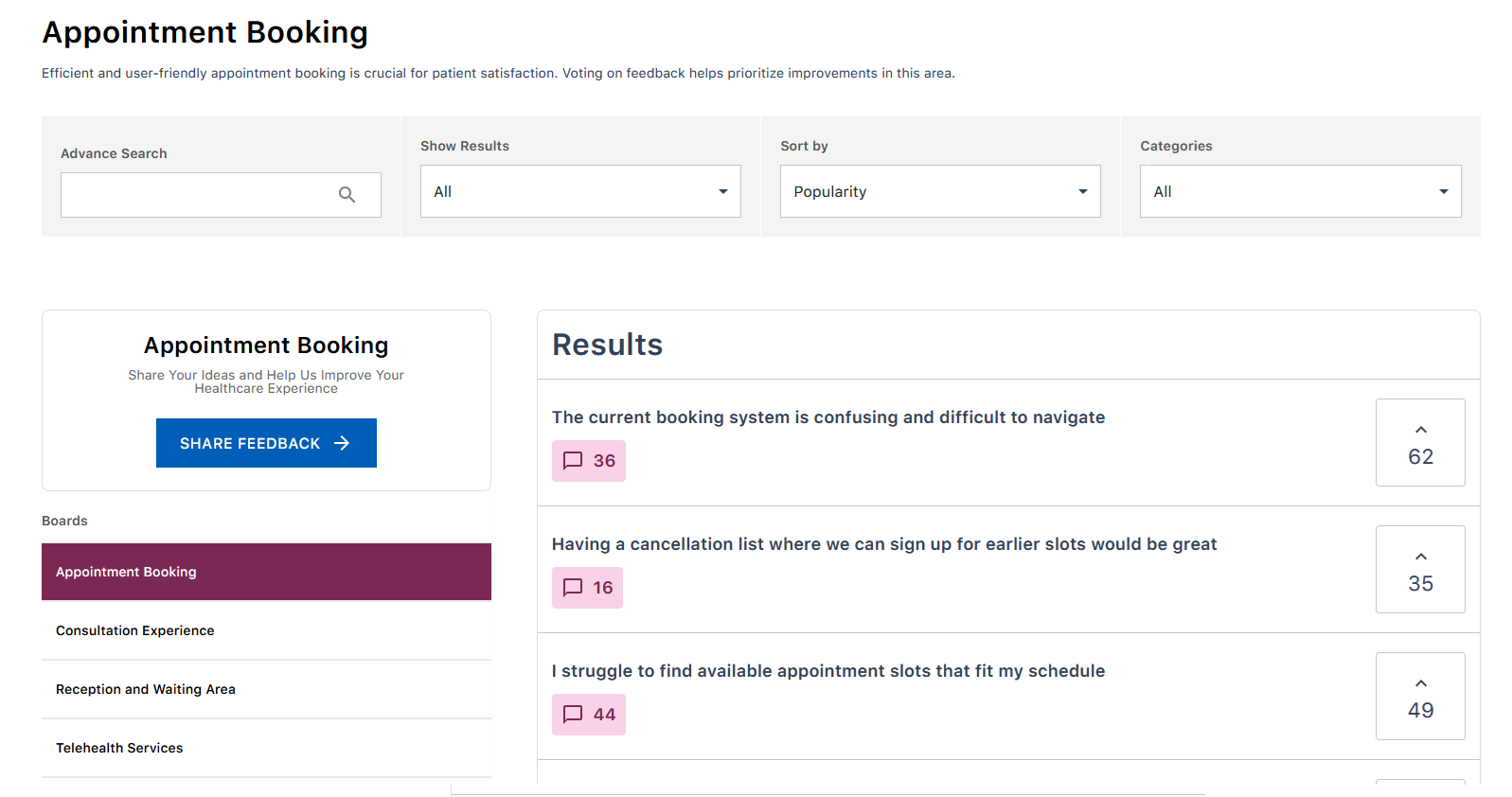Click the search magnifier icon
This screenshot has height=797, width=1512.
[347, 195]
